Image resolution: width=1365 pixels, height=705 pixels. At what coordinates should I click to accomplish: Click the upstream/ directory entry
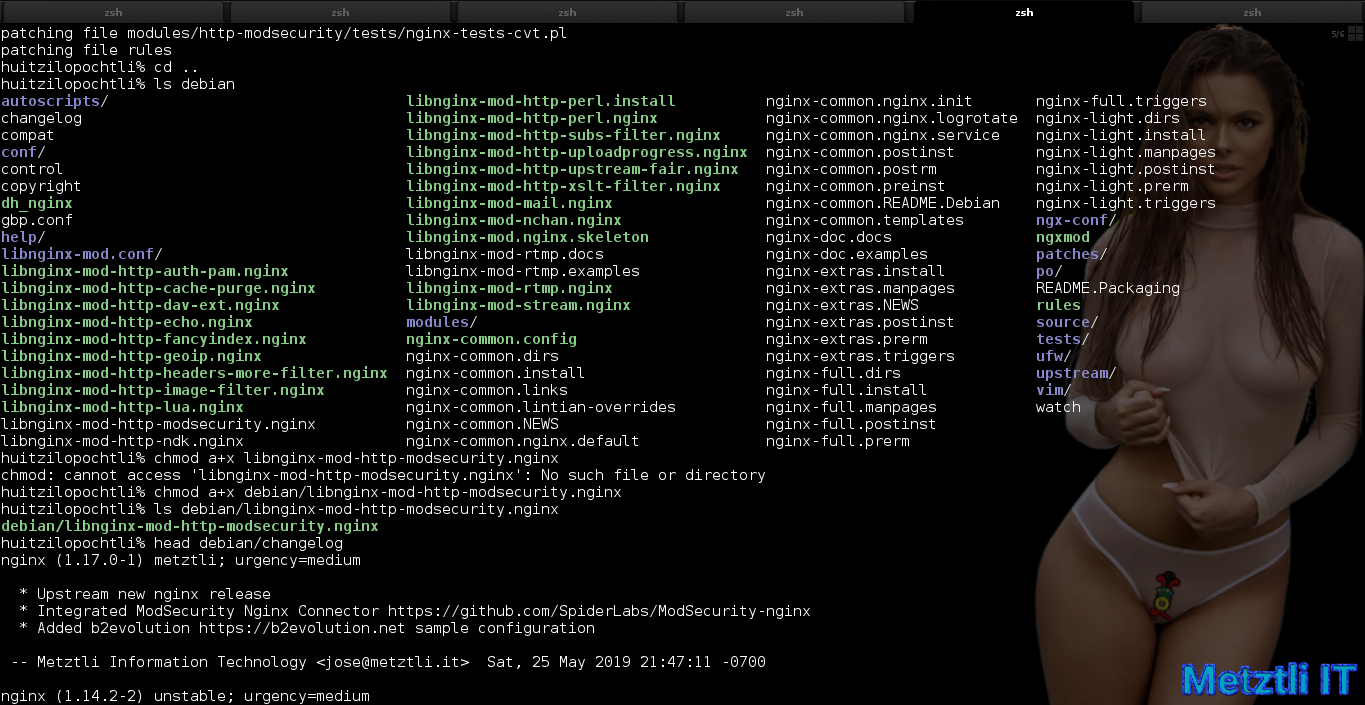pyautogui.click(x=1076, y=373)
